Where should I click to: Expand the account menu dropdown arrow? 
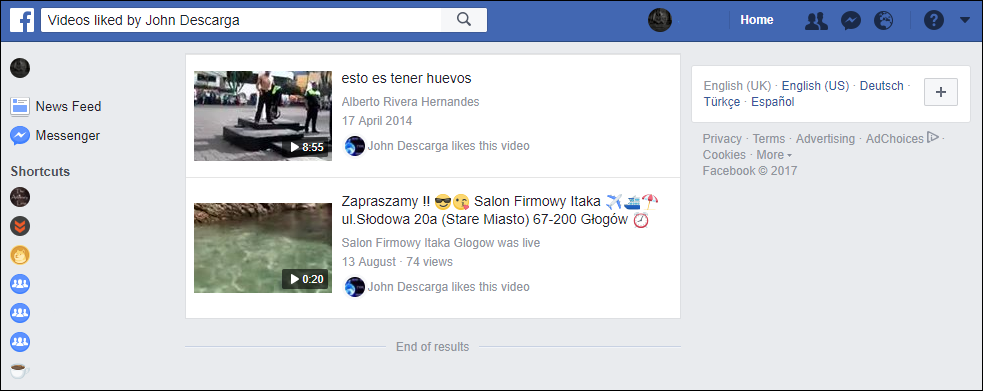click(x=964, y=21)
